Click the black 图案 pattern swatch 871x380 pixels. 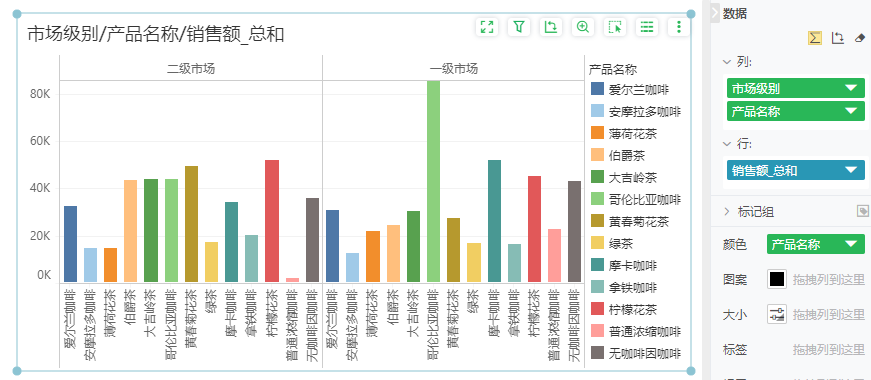click(777, 279)
